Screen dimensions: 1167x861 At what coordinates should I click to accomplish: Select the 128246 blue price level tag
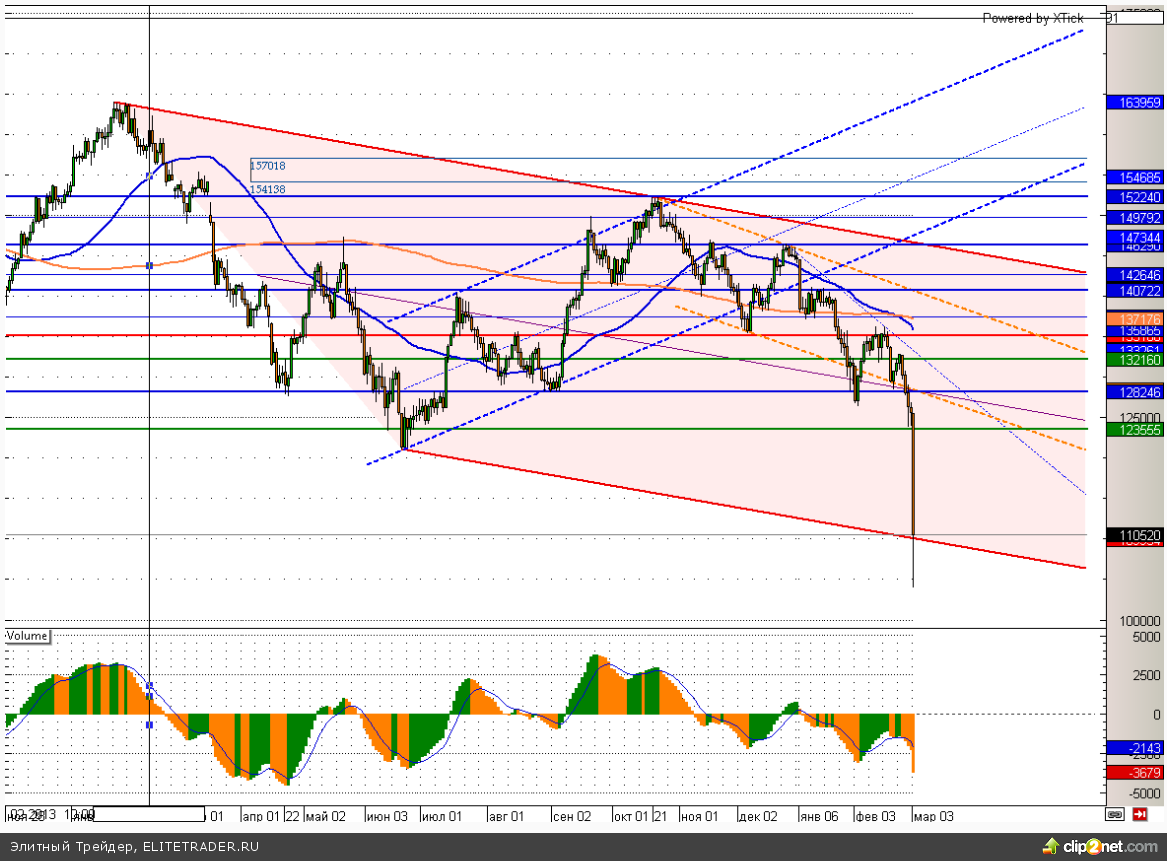[x=1134, y=393]
